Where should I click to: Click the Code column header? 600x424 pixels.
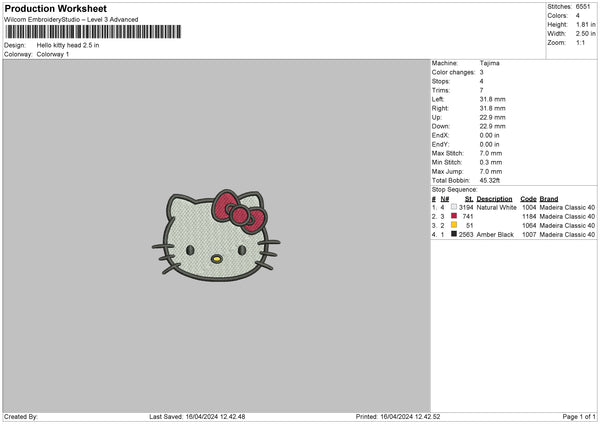coord(528,199)
